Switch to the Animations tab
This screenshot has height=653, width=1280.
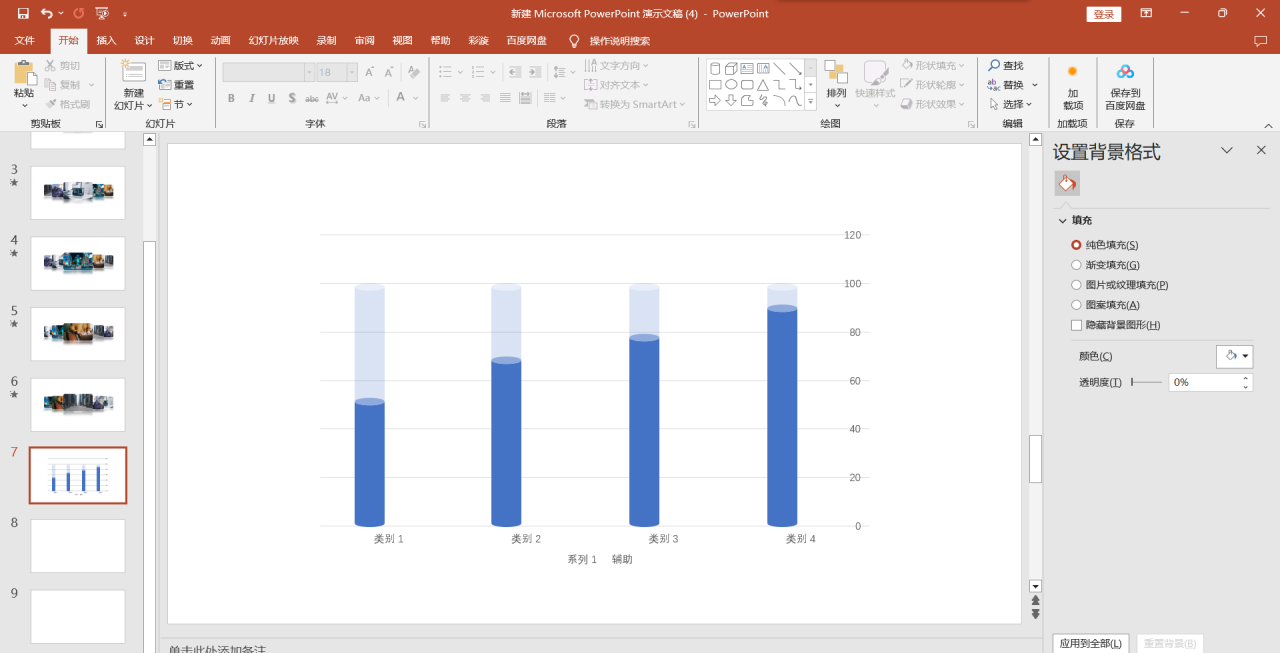(x=220, y=41)
